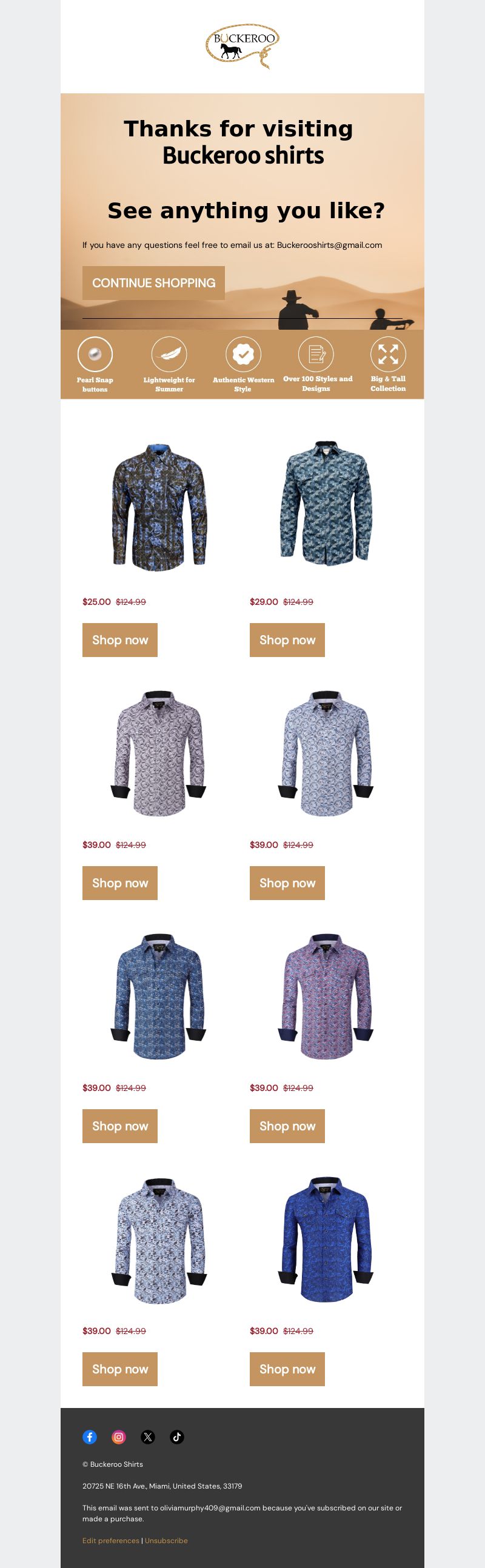Click the Authentic Western Style badge icon
Screen dimensions: 485x1568
(243, 353)
